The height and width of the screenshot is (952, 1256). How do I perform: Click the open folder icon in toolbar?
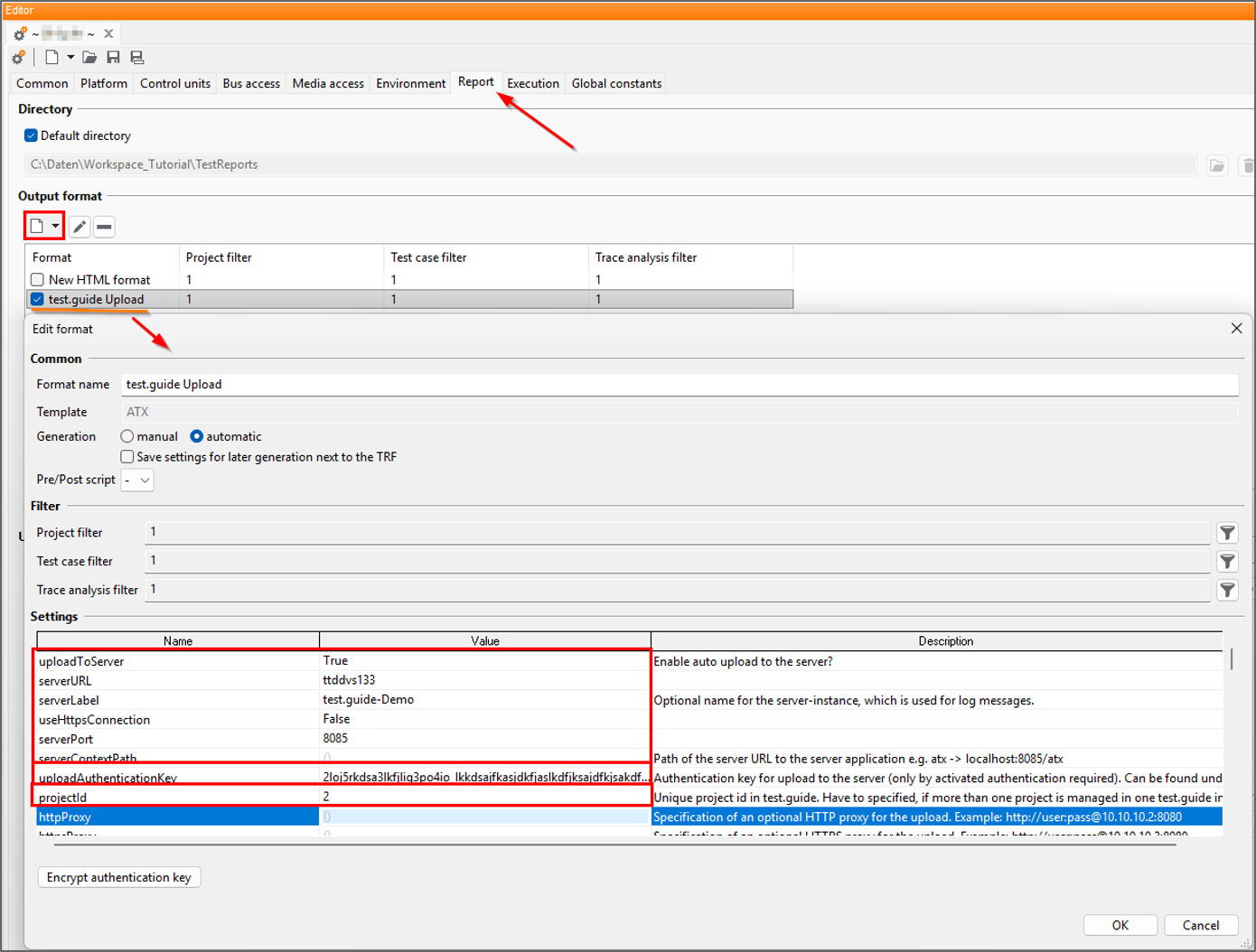click(89, 57)
